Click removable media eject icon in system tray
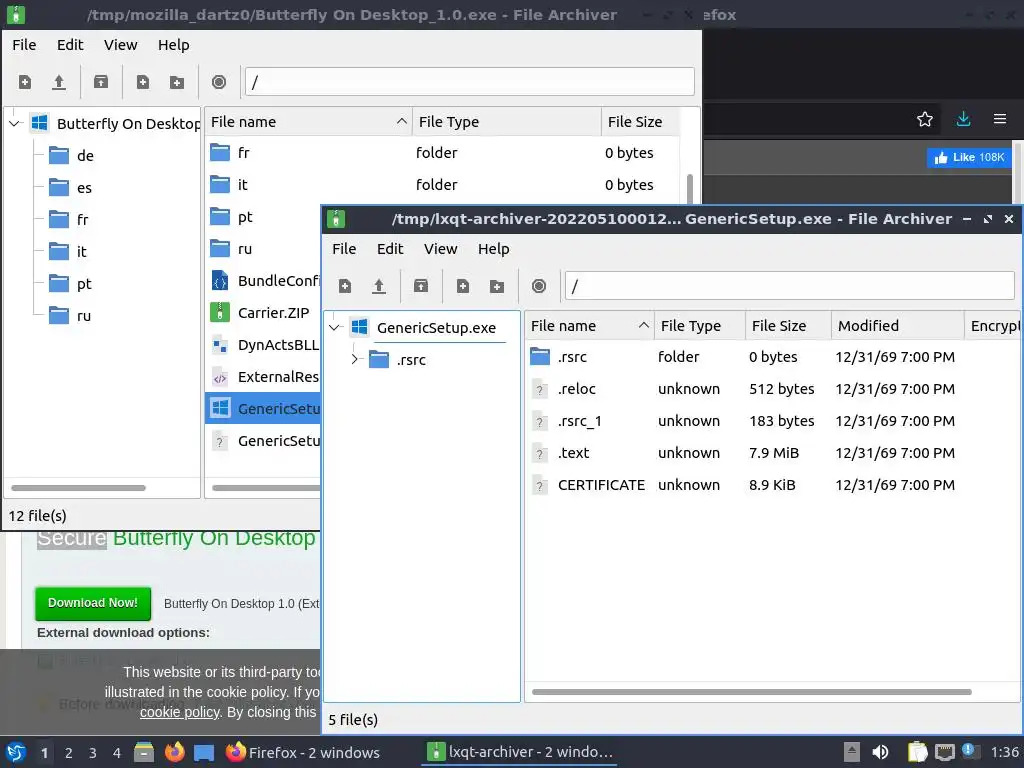Screen dimensions: 1024x768 851,752
